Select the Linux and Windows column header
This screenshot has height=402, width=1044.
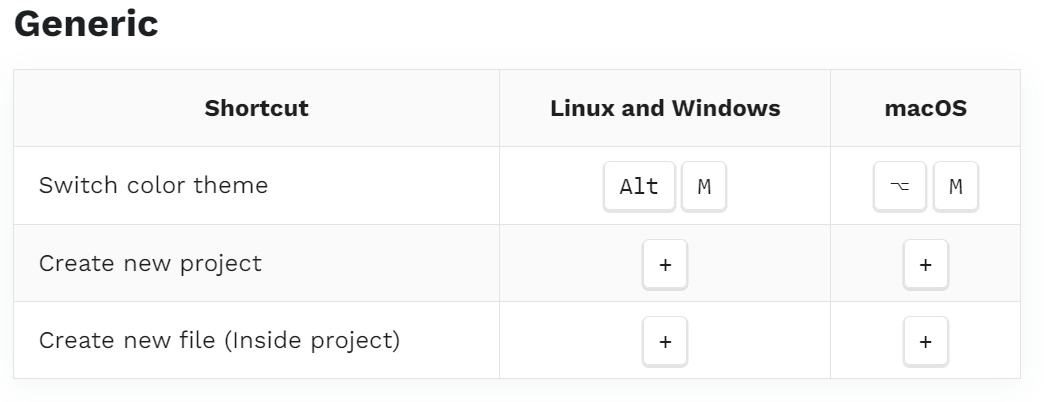coord(665,108)
